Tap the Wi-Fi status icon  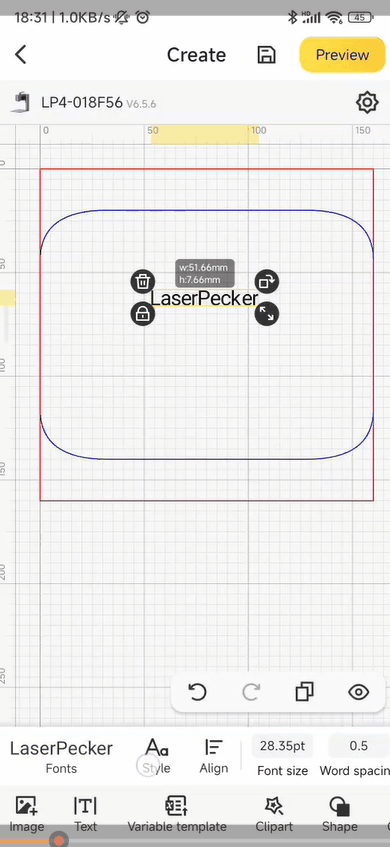coord(334,18)
